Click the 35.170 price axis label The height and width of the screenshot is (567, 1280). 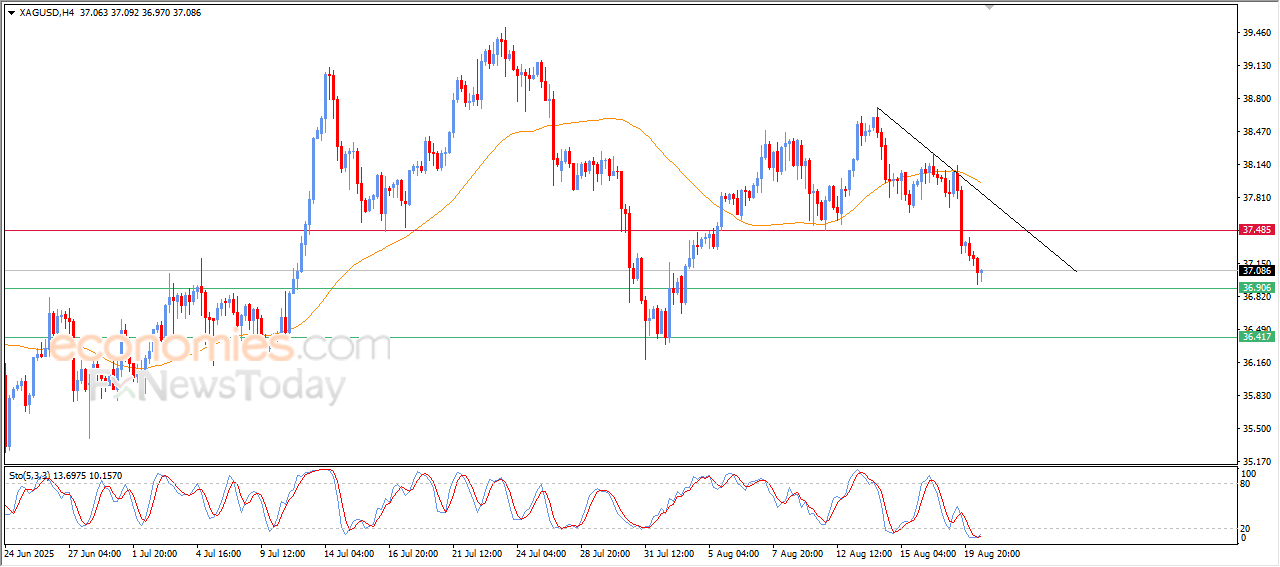1257,461
